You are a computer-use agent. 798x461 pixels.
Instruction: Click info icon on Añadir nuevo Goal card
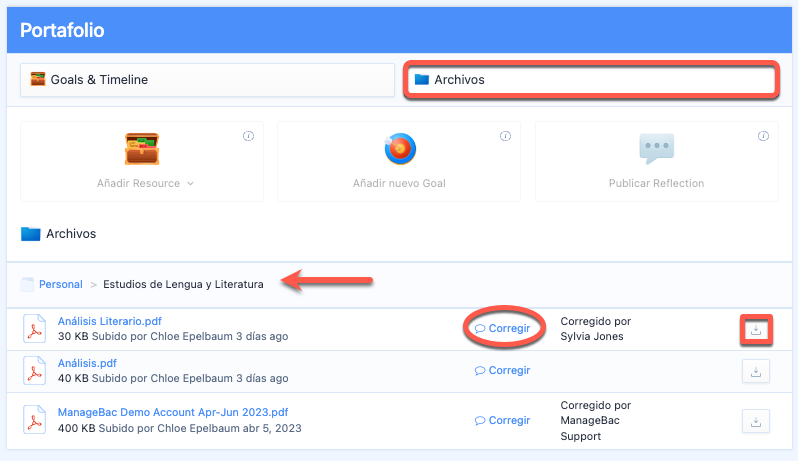click(505, 136)
